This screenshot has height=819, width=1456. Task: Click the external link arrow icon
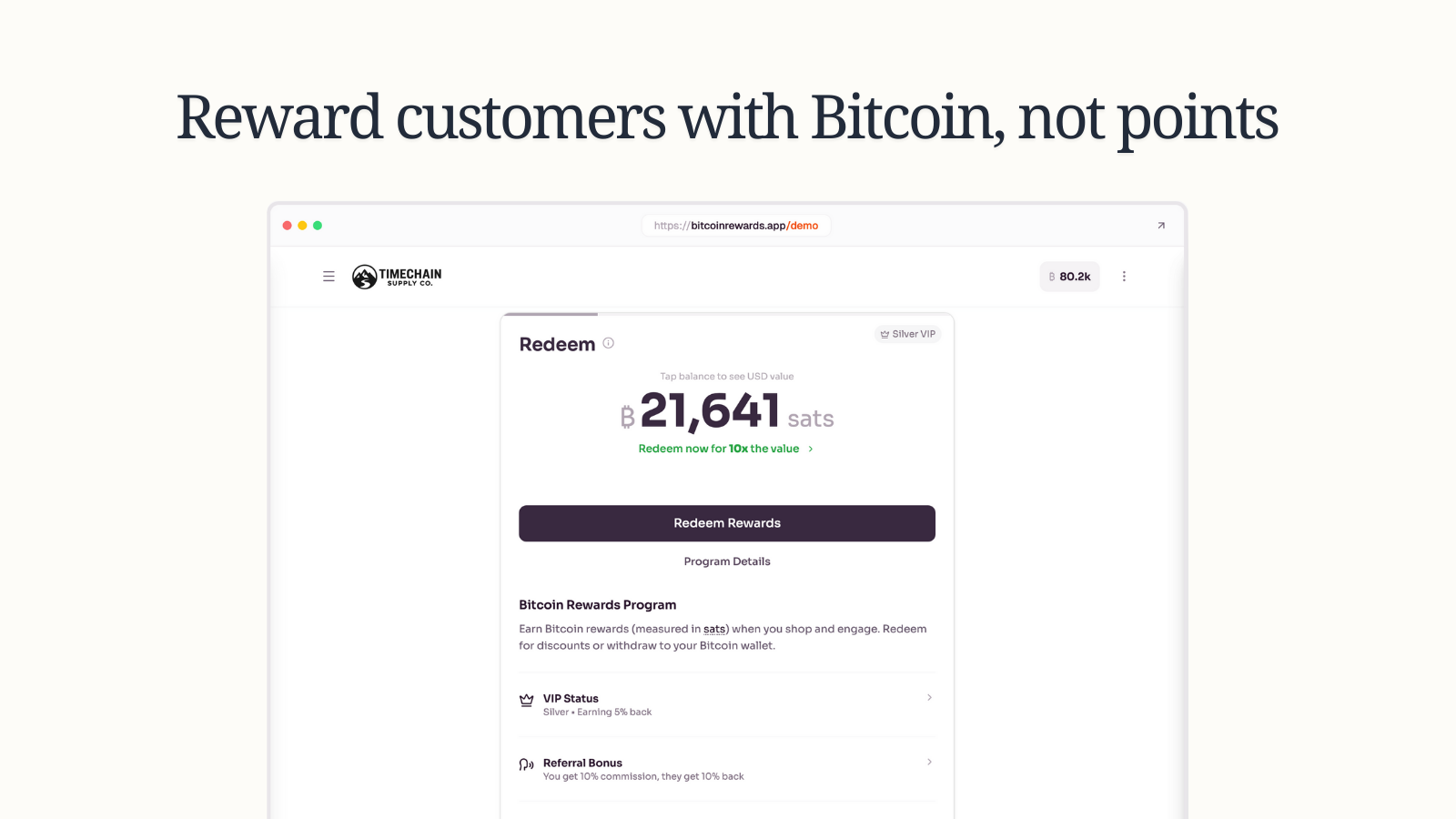[x=1161, y=226]
